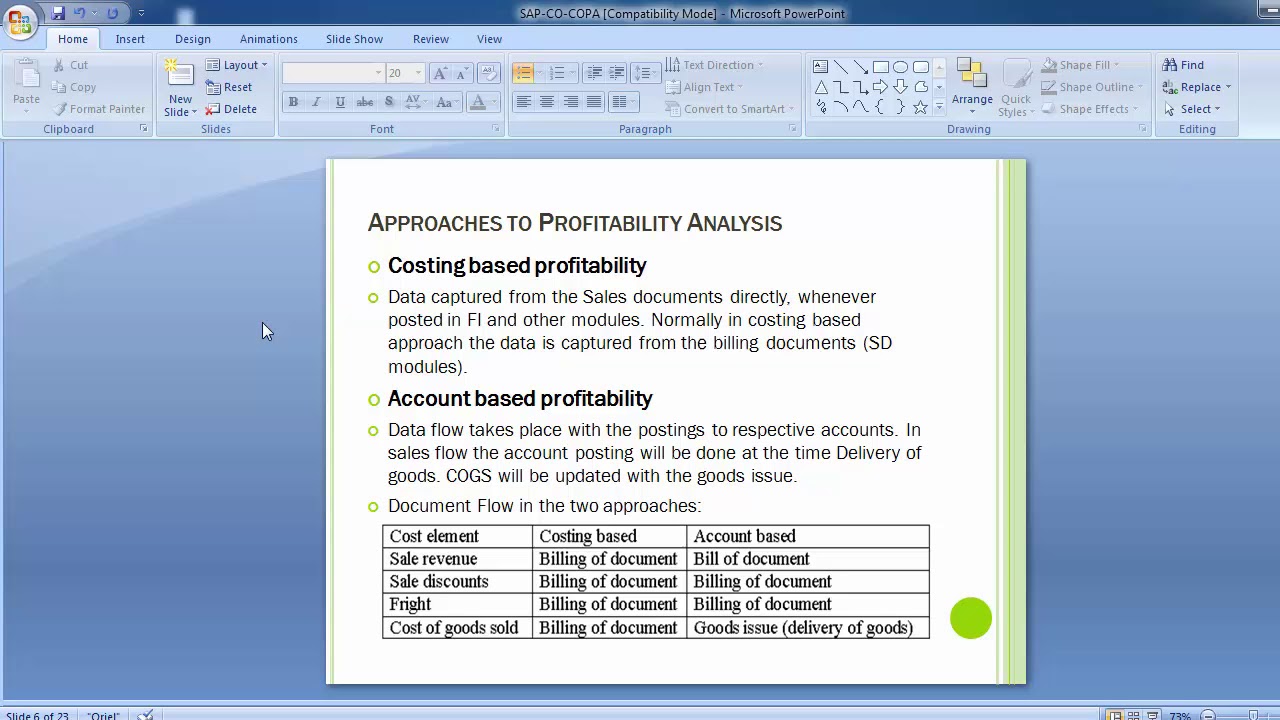
Task: Save the presentation from Quick Access Toolbar
Action: pos(58,13)
